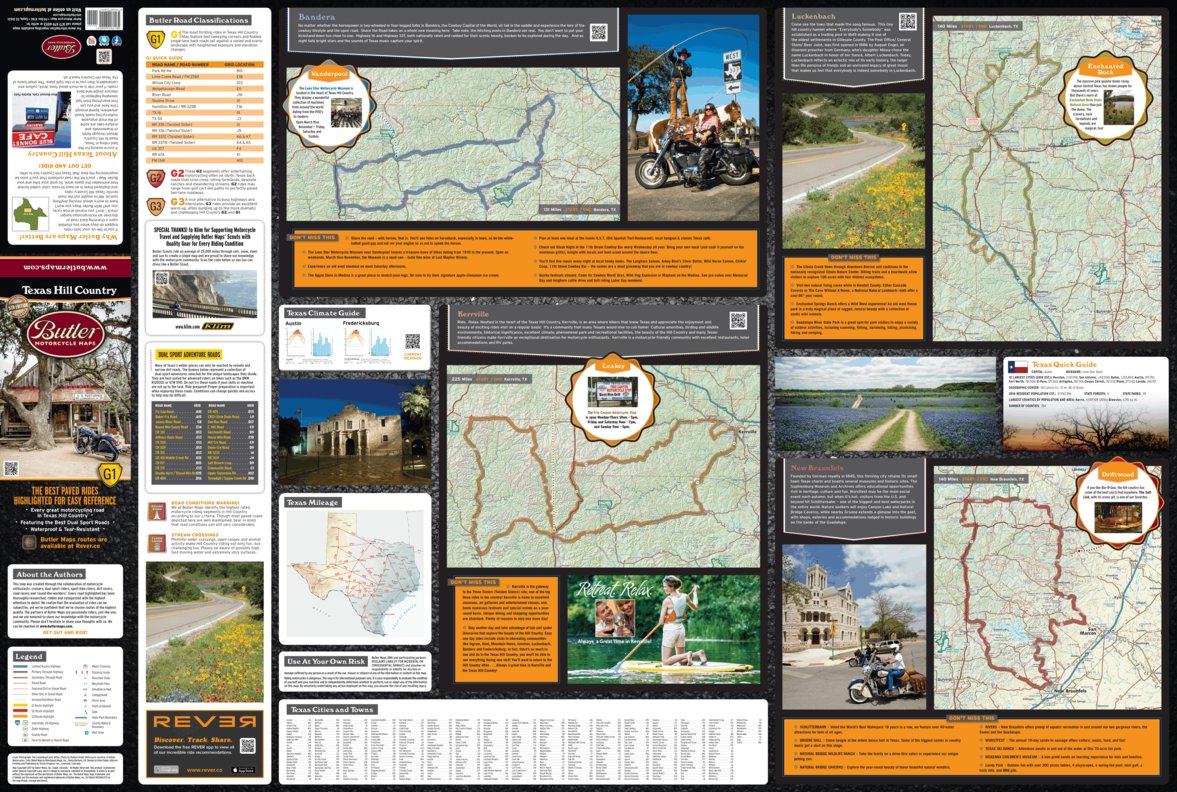Click the G3 classification badge
The height and width of the screenshot is (792, 1177).
[x=156, y=204]
